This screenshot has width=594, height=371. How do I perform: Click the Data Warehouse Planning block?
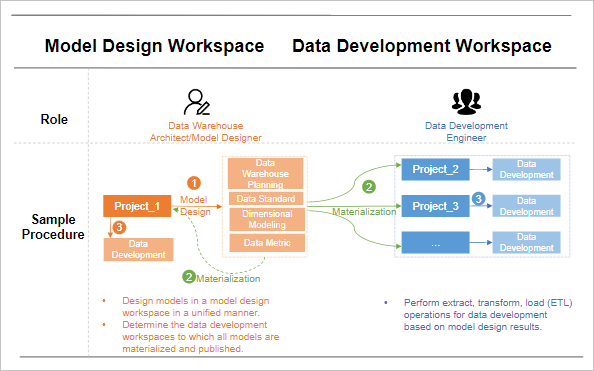pos(266,174)
